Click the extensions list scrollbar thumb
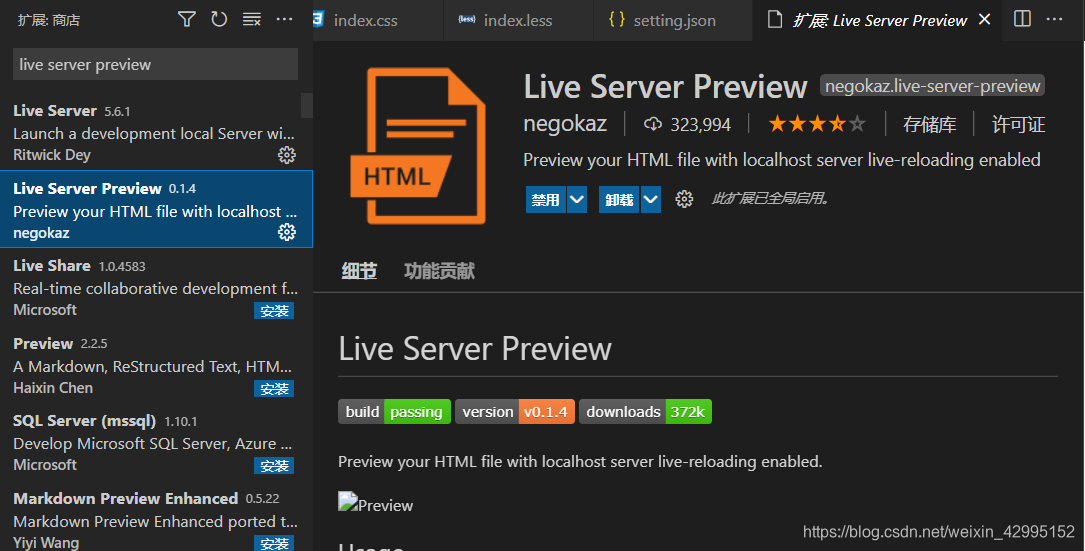The height and width of the screenshot is (551, 1085). pyautogui.click(x=307, y=106)
